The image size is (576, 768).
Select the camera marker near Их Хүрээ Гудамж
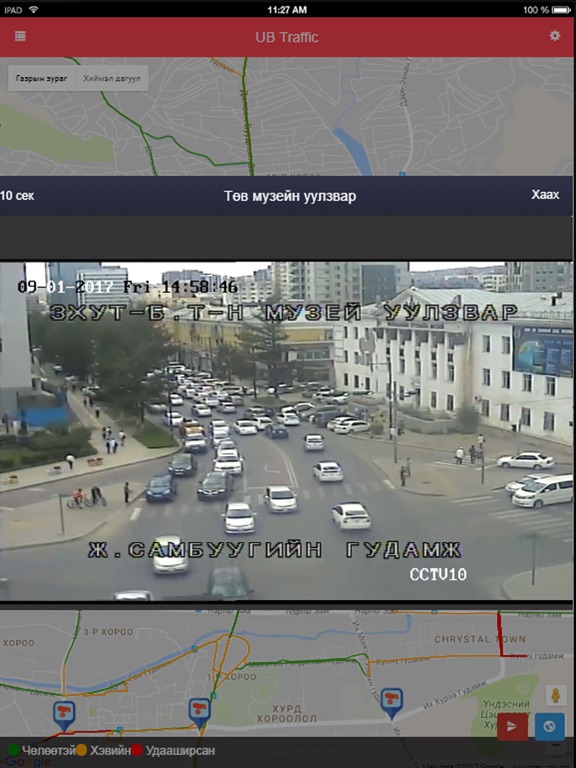[x=391, y=703]
